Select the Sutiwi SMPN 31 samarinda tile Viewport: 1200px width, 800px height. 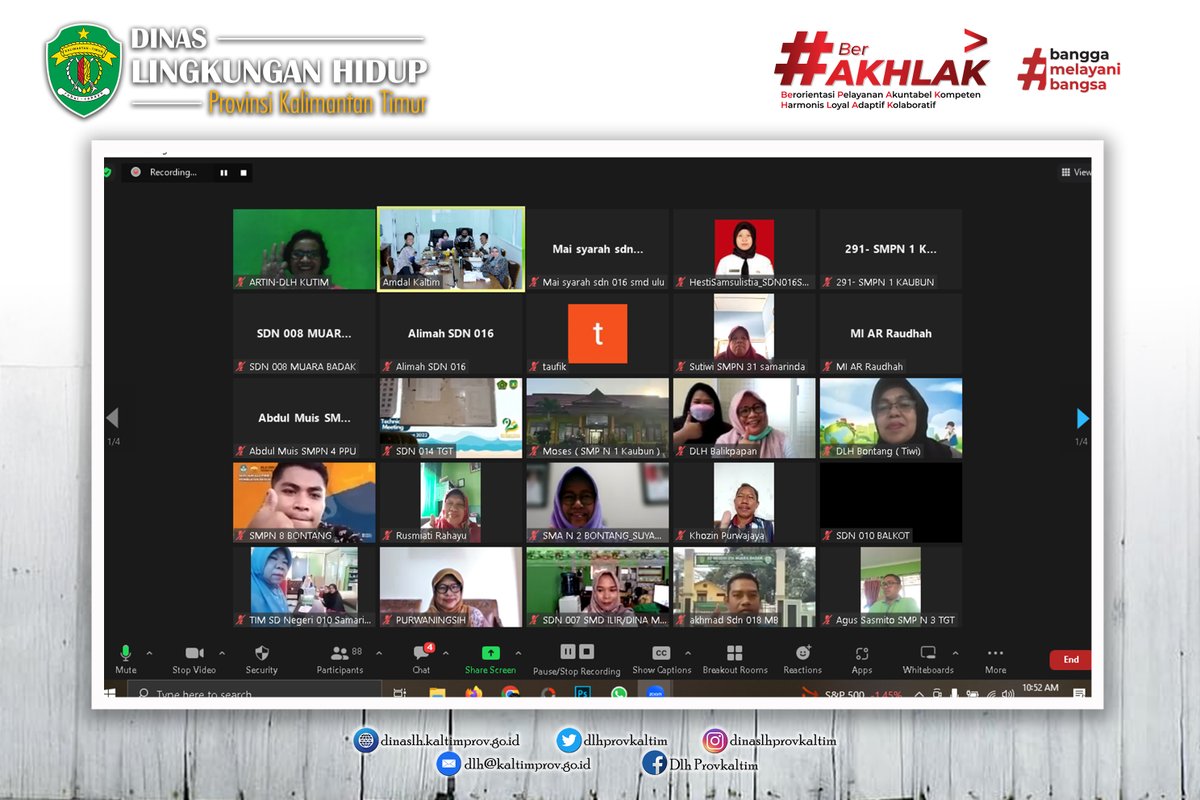click(x=743, y=334)
